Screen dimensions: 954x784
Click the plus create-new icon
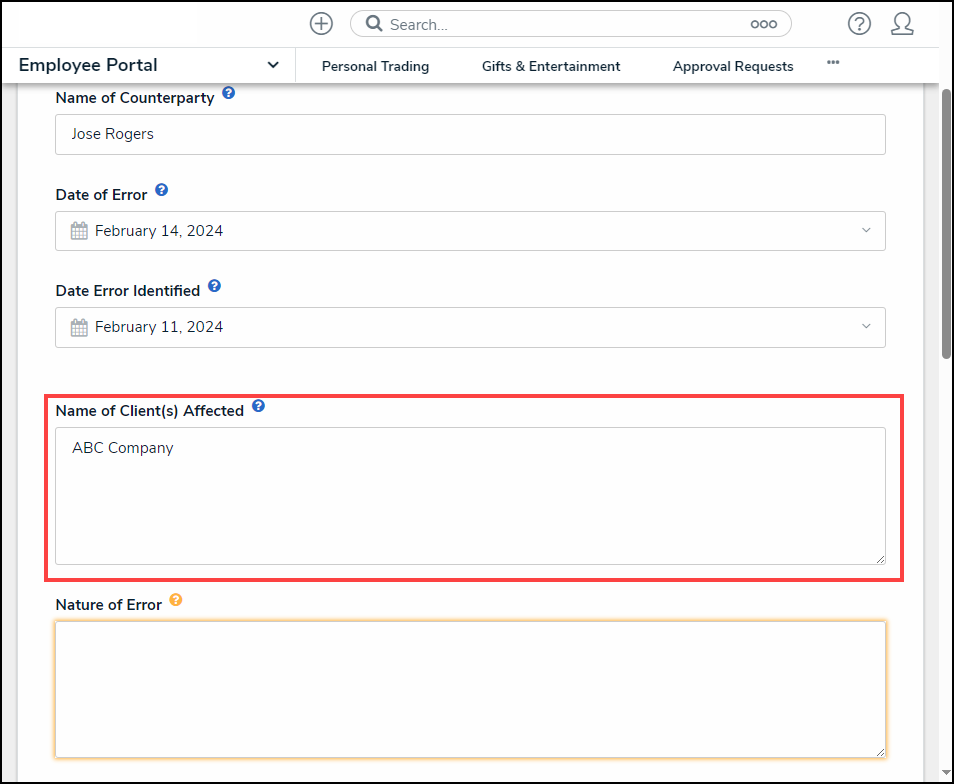321,24
